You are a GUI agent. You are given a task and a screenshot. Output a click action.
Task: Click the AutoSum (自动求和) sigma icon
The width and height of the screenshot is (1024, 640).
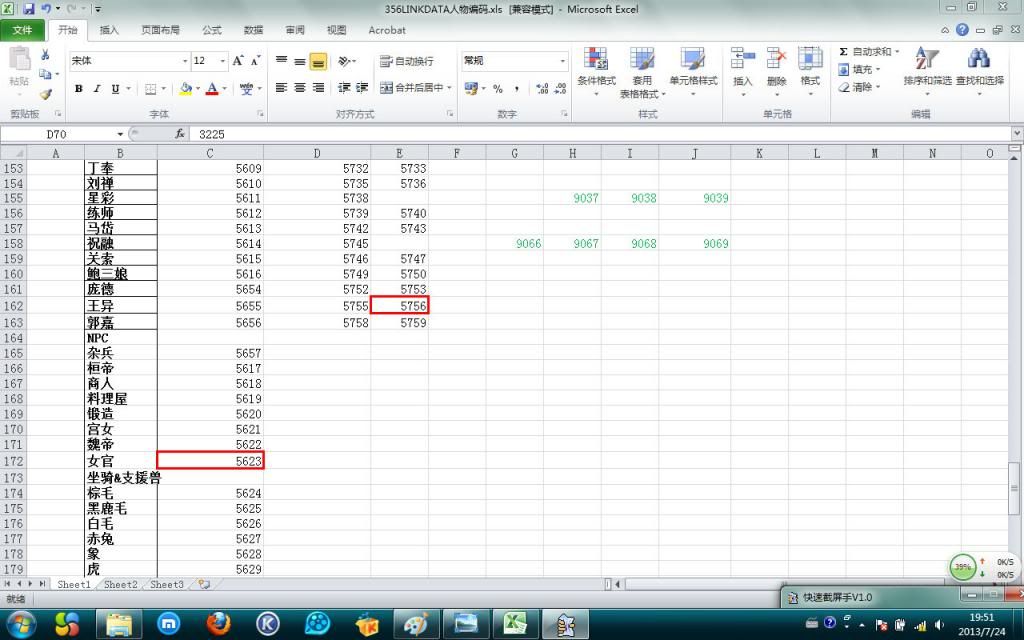[x=844, y=52]
